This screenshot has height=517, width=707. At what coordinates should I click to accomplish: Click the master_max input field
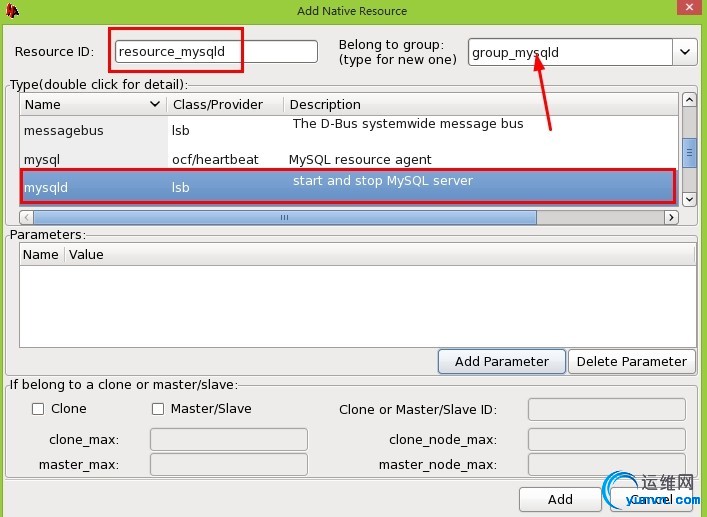(229, 465)
